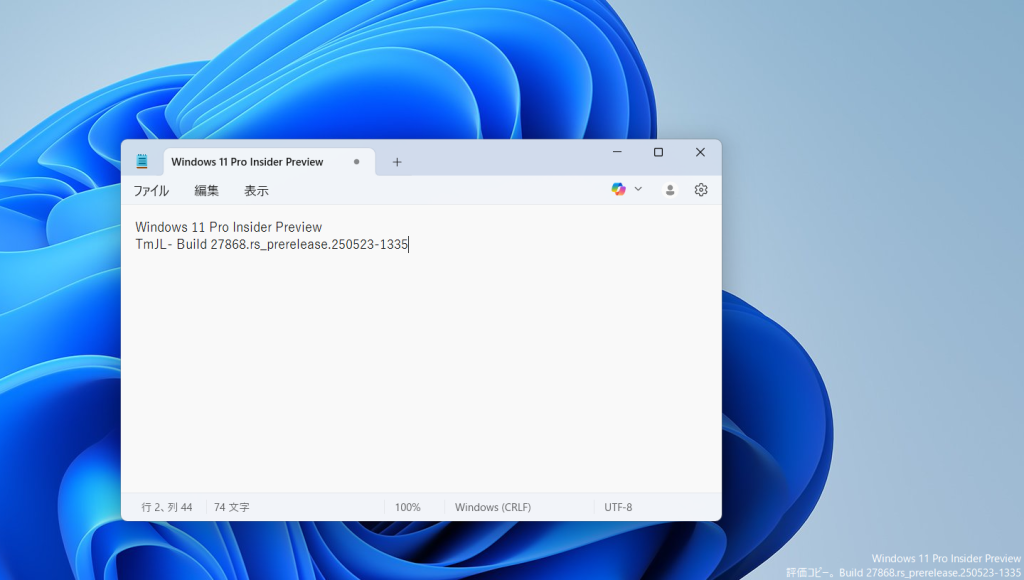
Task: Click the 'TmJL- Build 27868' text line
Action: click(x=272, y=244)
